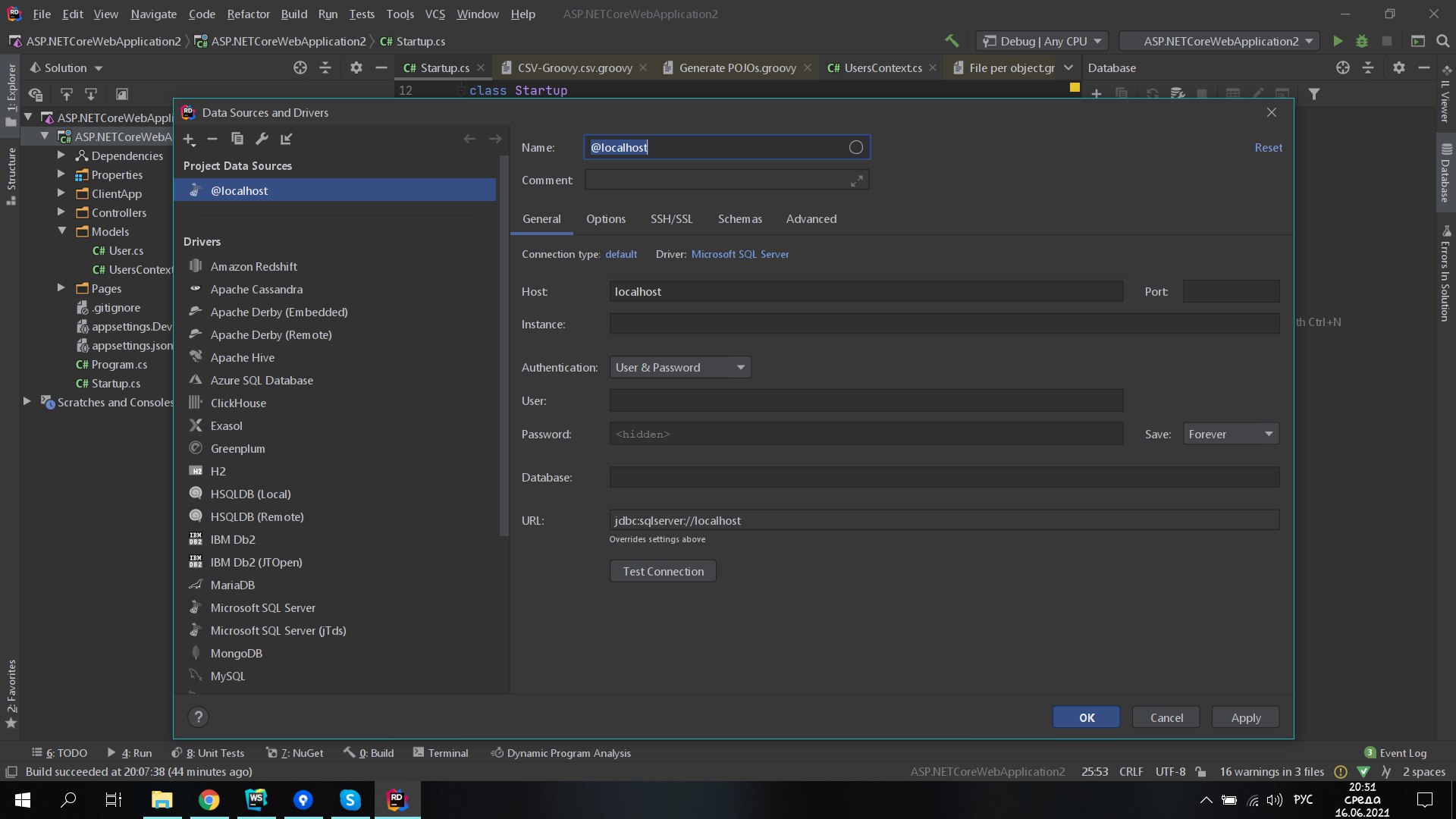Switch to UsersContext.cs editor tab
The height and width of the screenshot is (819, 1456).
pos(883,67)
